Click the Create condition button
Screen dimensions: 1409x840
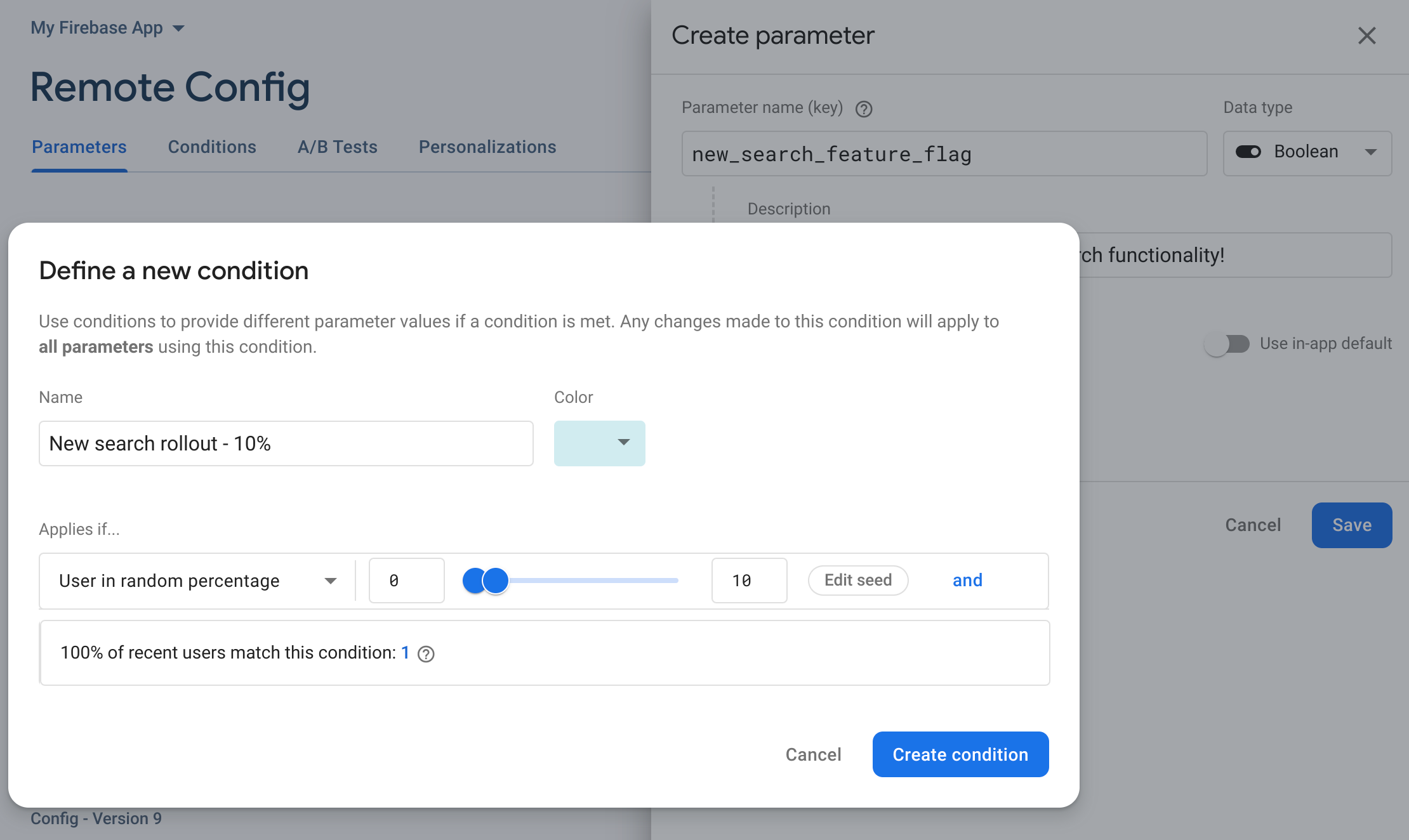pyautogui.click(x=960, y=754)
